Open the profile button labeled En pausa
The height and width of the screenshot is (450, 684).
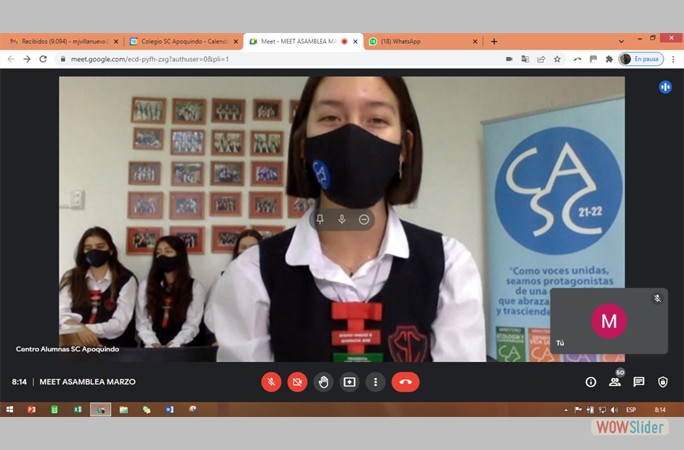pyautogui.click(x=641, y=59)
